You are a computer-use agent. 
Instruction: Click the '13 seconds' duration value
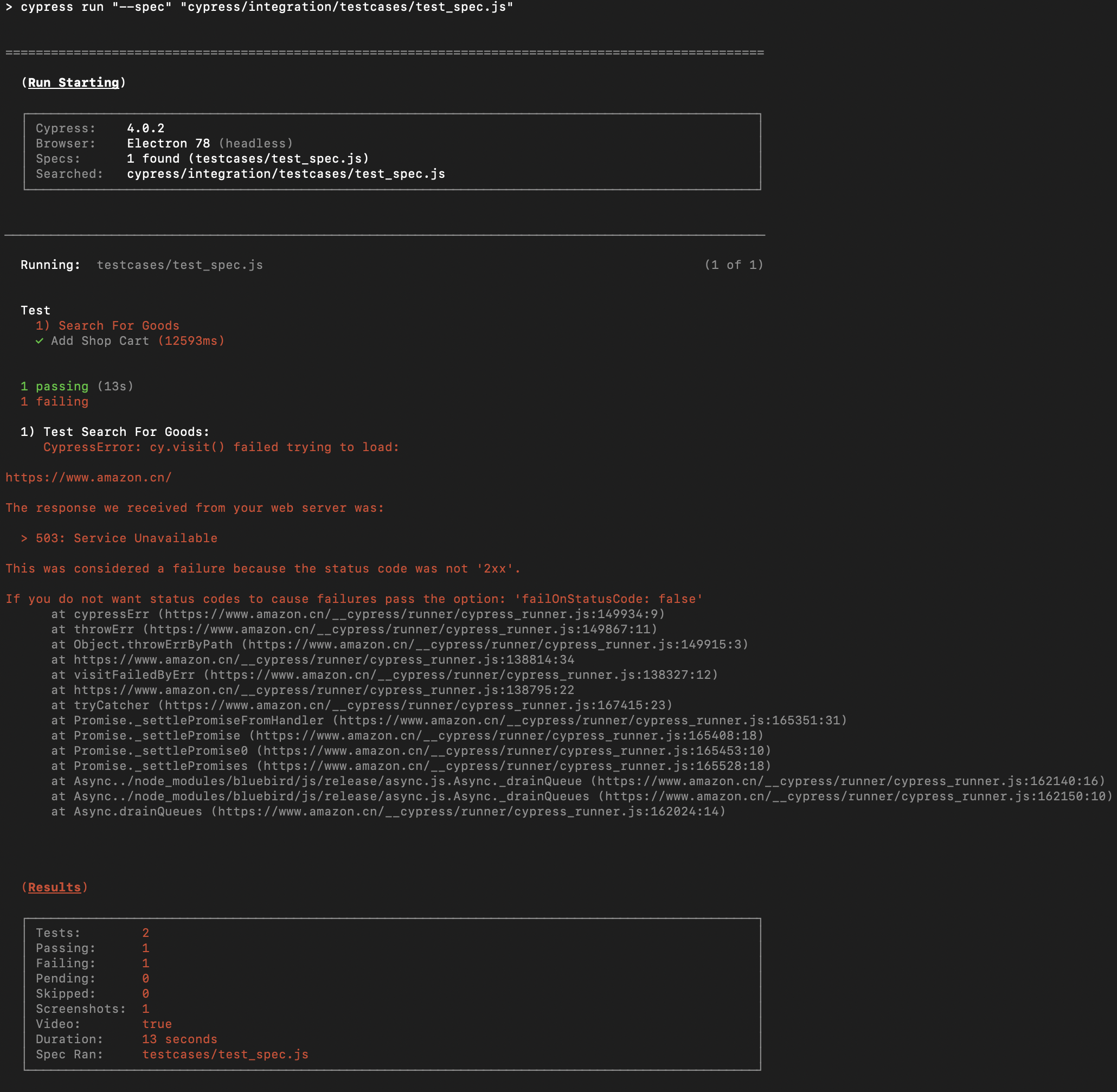179,1039
